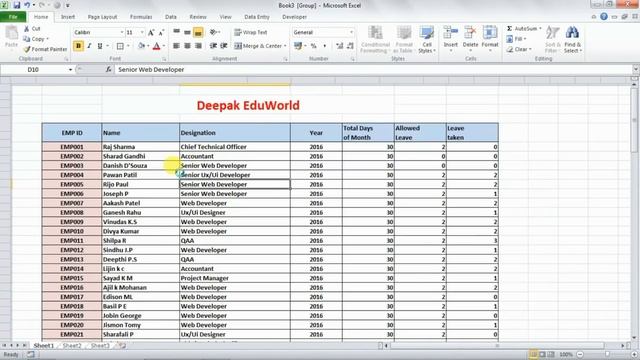640x360 pixels.
Task: Toggle Bold formatting
Action: (x=78, y=46)
